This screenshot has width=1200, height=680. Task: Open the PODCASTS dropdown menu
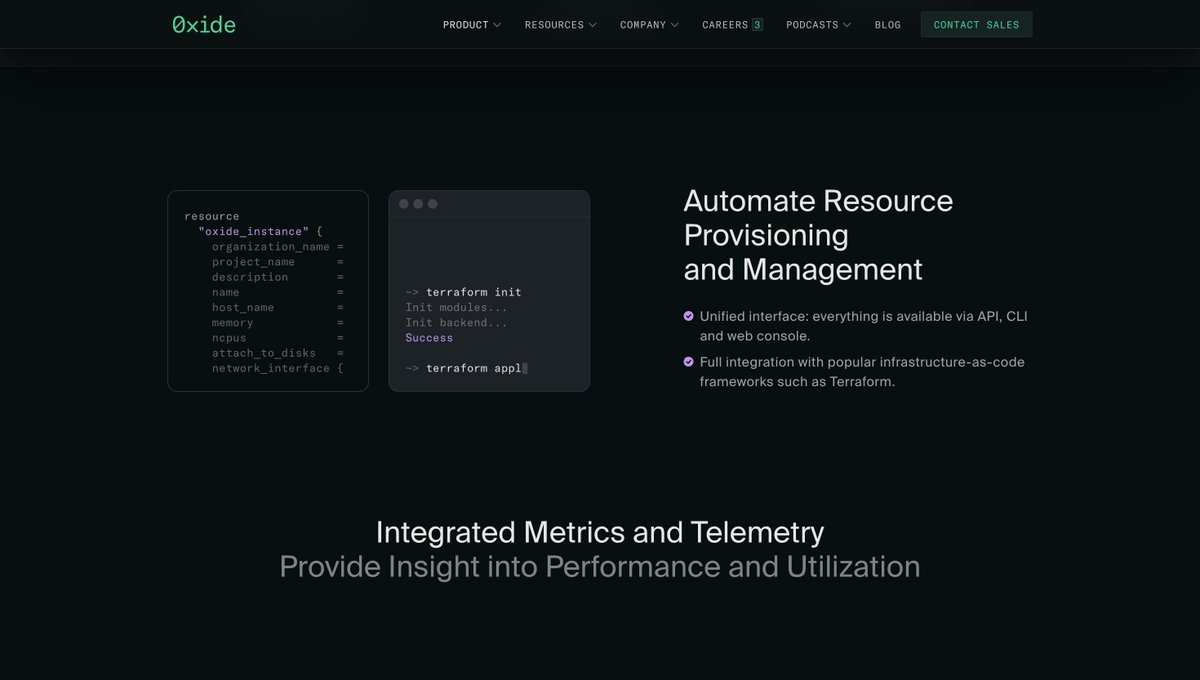pyautogui.click(x=818, y=25)
